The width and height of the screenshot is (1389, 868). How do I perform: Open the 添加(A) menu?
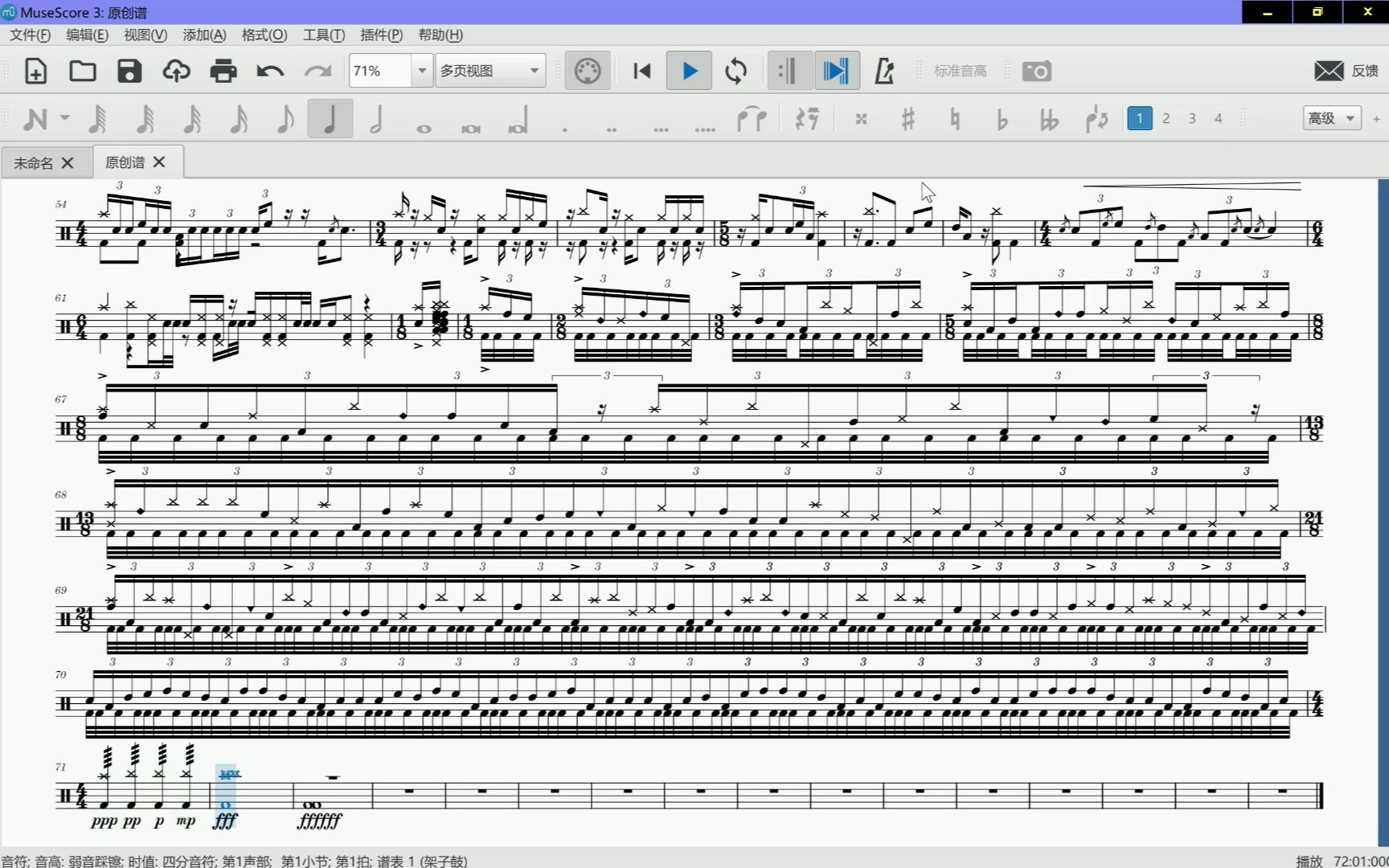click(204, 35)
